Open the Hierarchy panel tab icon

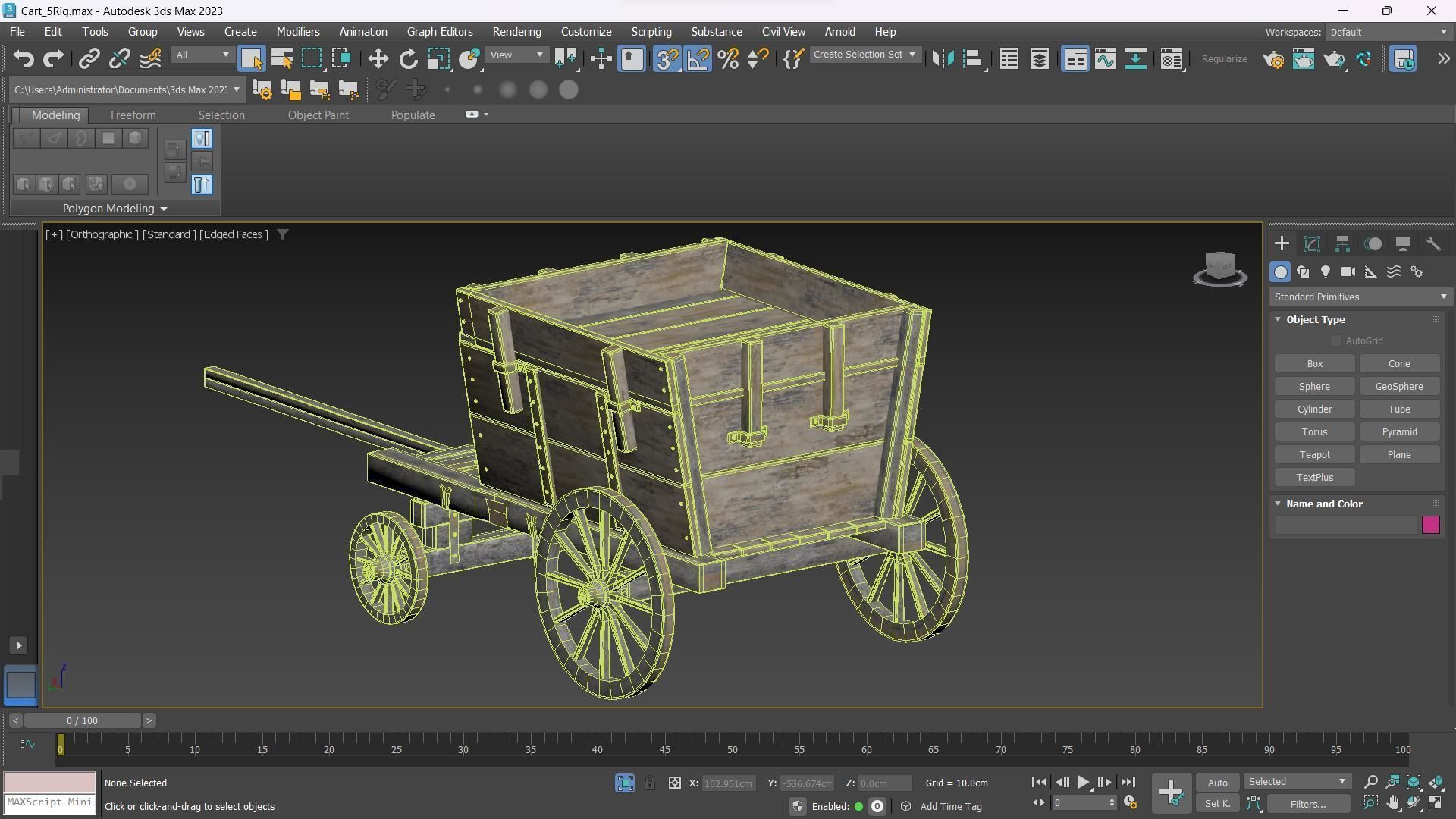coord(1342,243)
